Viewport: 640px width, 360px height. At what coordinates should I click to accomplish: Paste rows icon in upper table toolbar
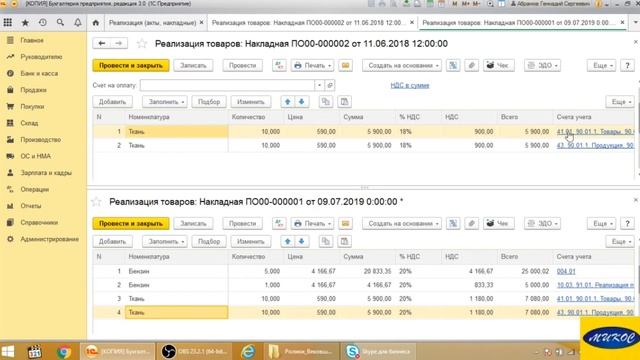click(344, 102)
